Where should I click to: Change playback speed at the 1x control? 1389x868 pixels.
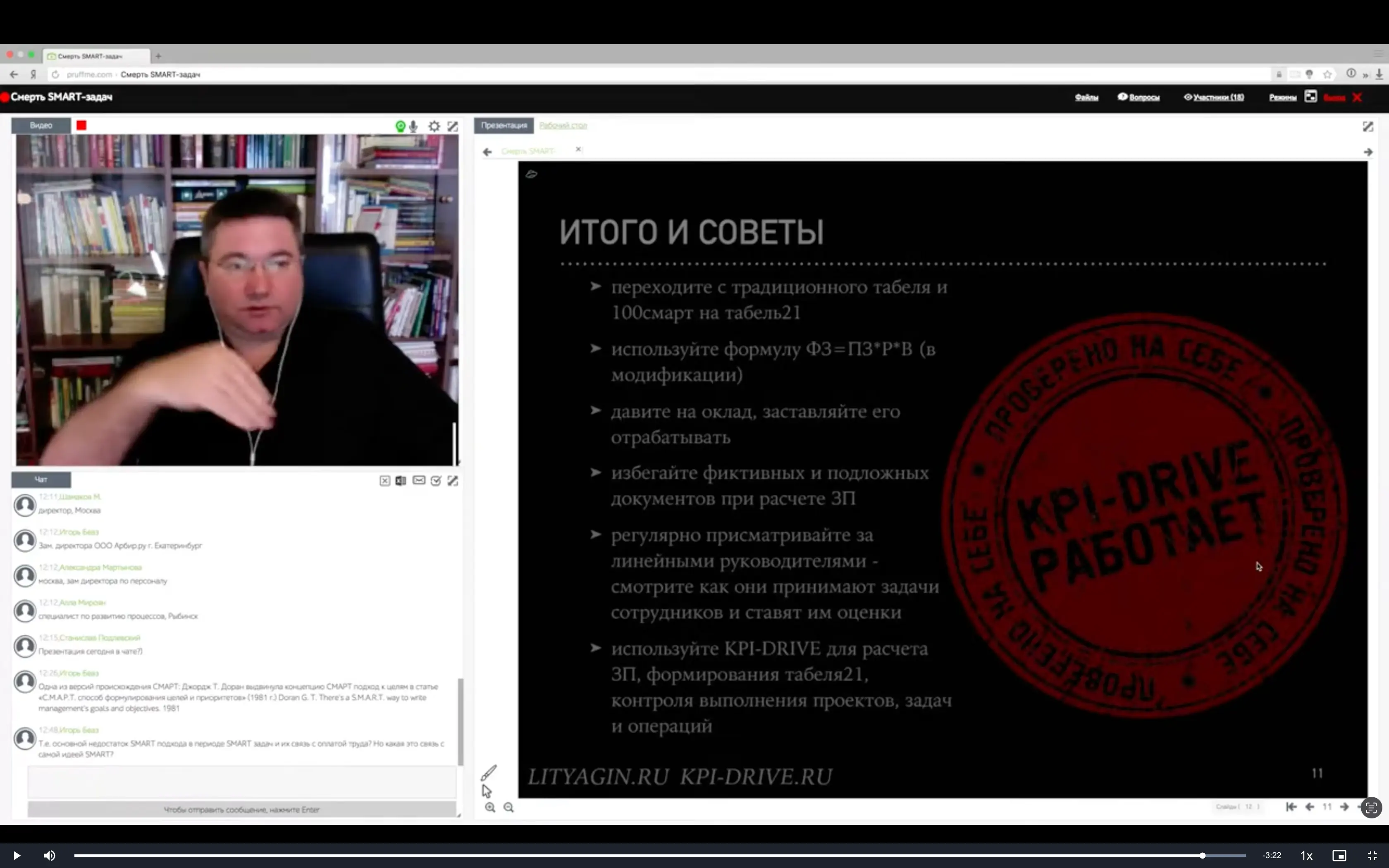pyautogui.click(x=1306, y=855)
